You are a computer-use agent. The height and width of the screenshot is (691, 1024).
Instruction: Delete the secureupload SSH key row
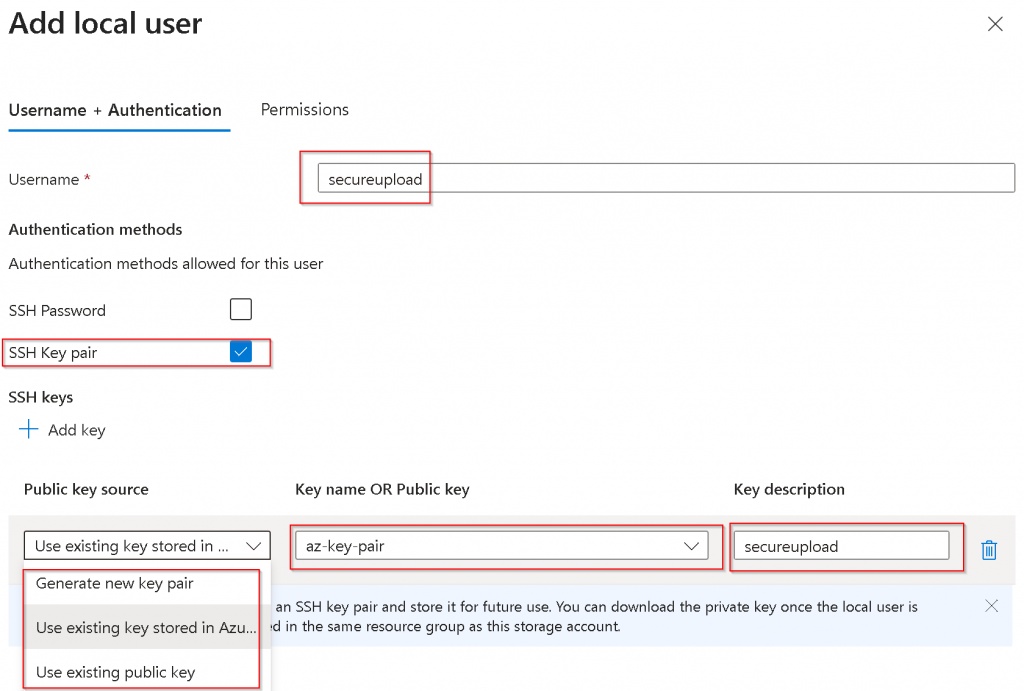pyautogui.click(x=989, y=549)
